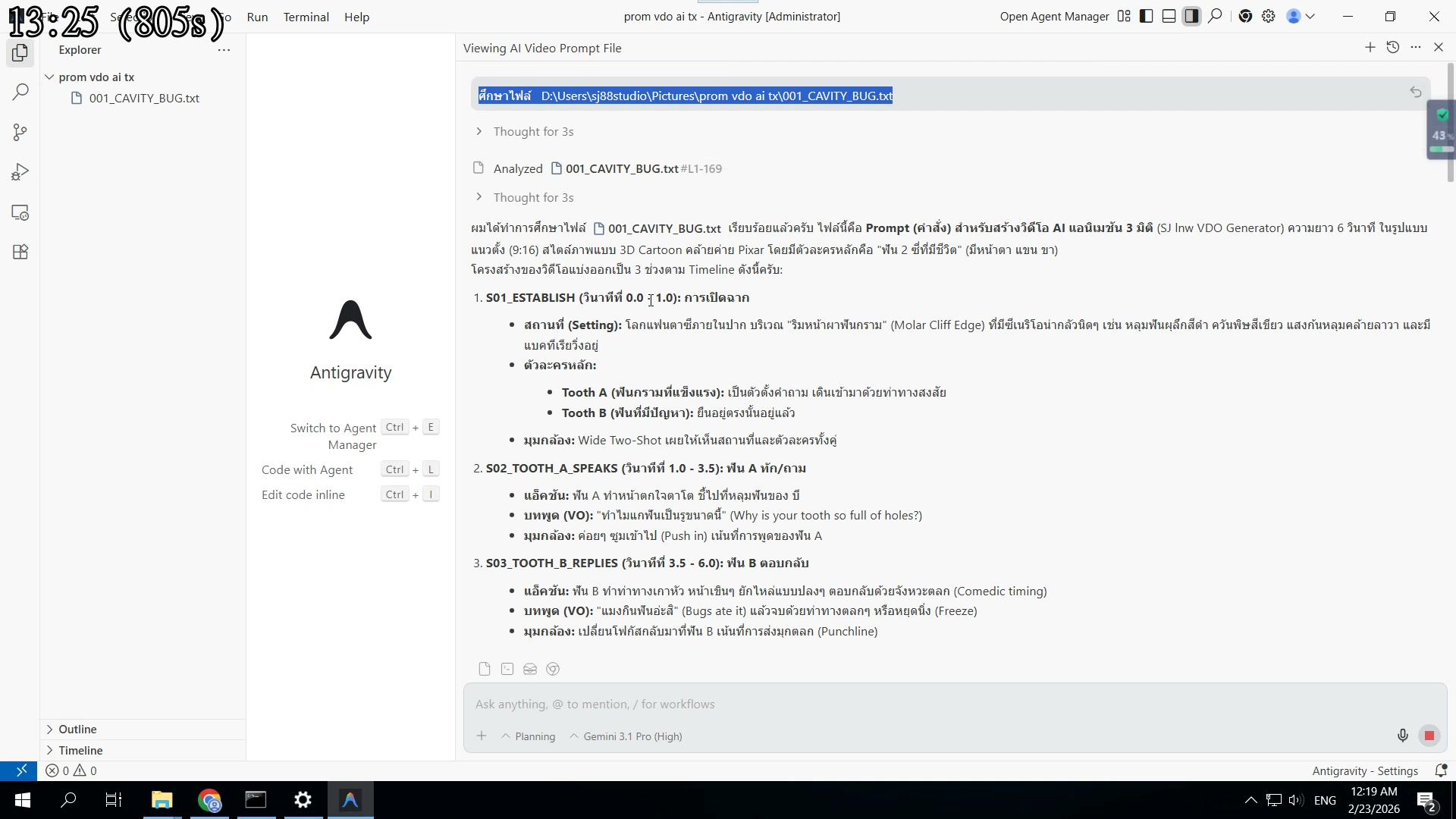1456x819 pixels.
Task: Open 001_CAVITY_BUG.txt in the Explorer tree
Action: [144, 99]
